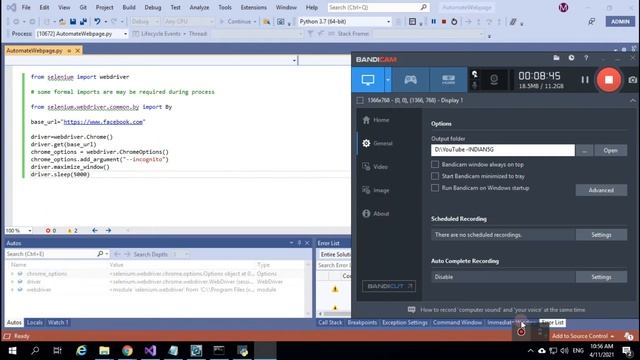Open the Process dropdown showing AutomateWebpage.py

point(82,34)
